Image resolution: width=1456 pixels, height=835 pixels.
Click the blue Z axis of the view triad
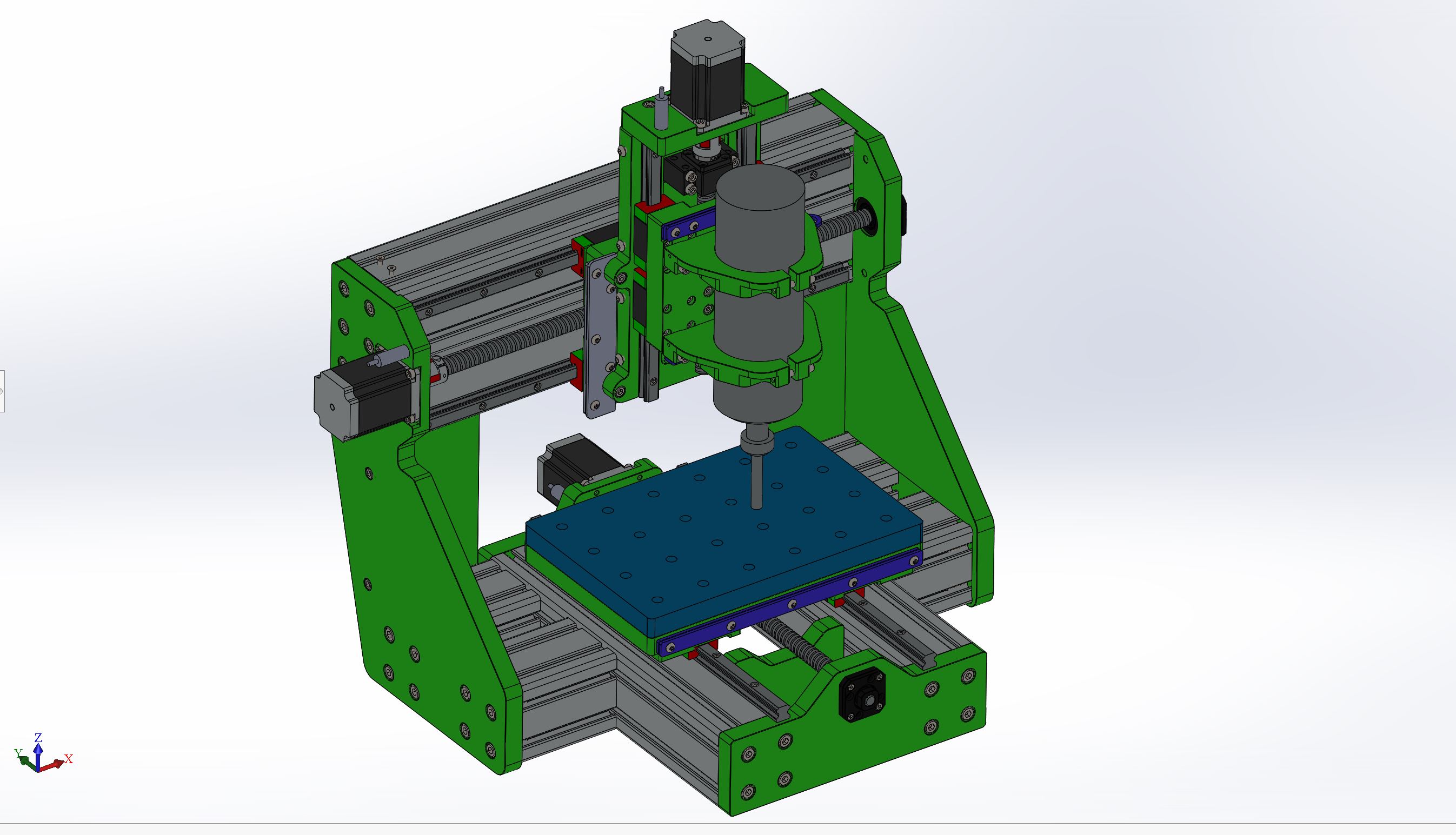click(x=38, y=753)
